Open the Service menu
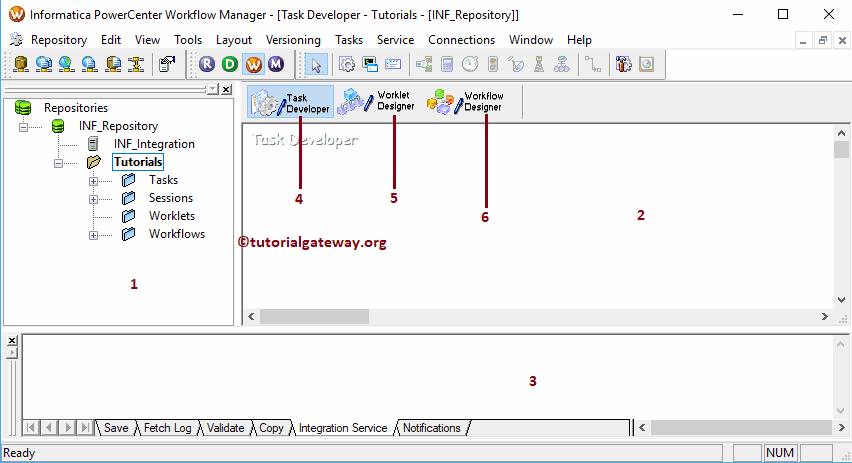The height and width of the screenshot is (463, 852). tap(396, 40)
